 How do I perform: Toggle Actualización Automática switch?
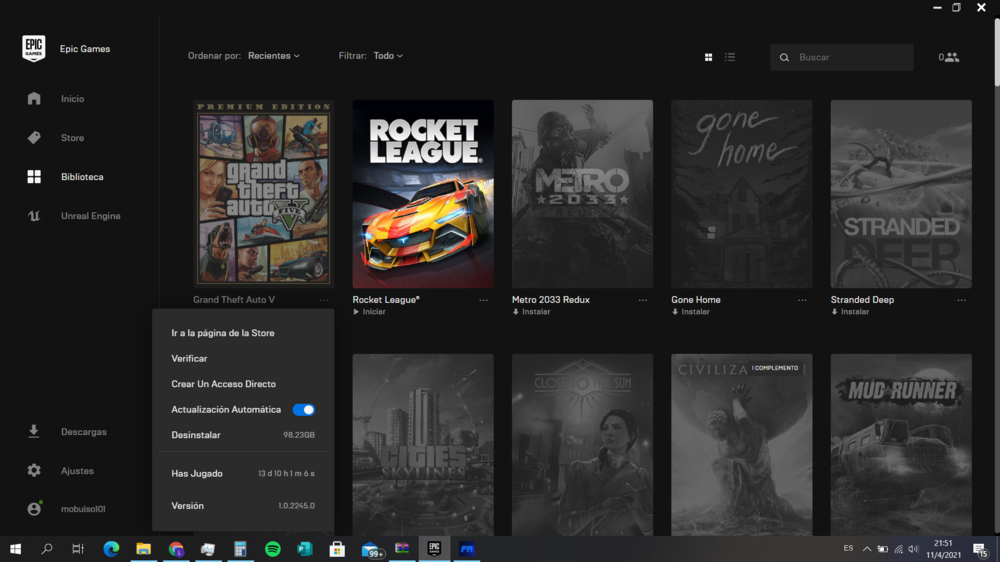(304, 410)
